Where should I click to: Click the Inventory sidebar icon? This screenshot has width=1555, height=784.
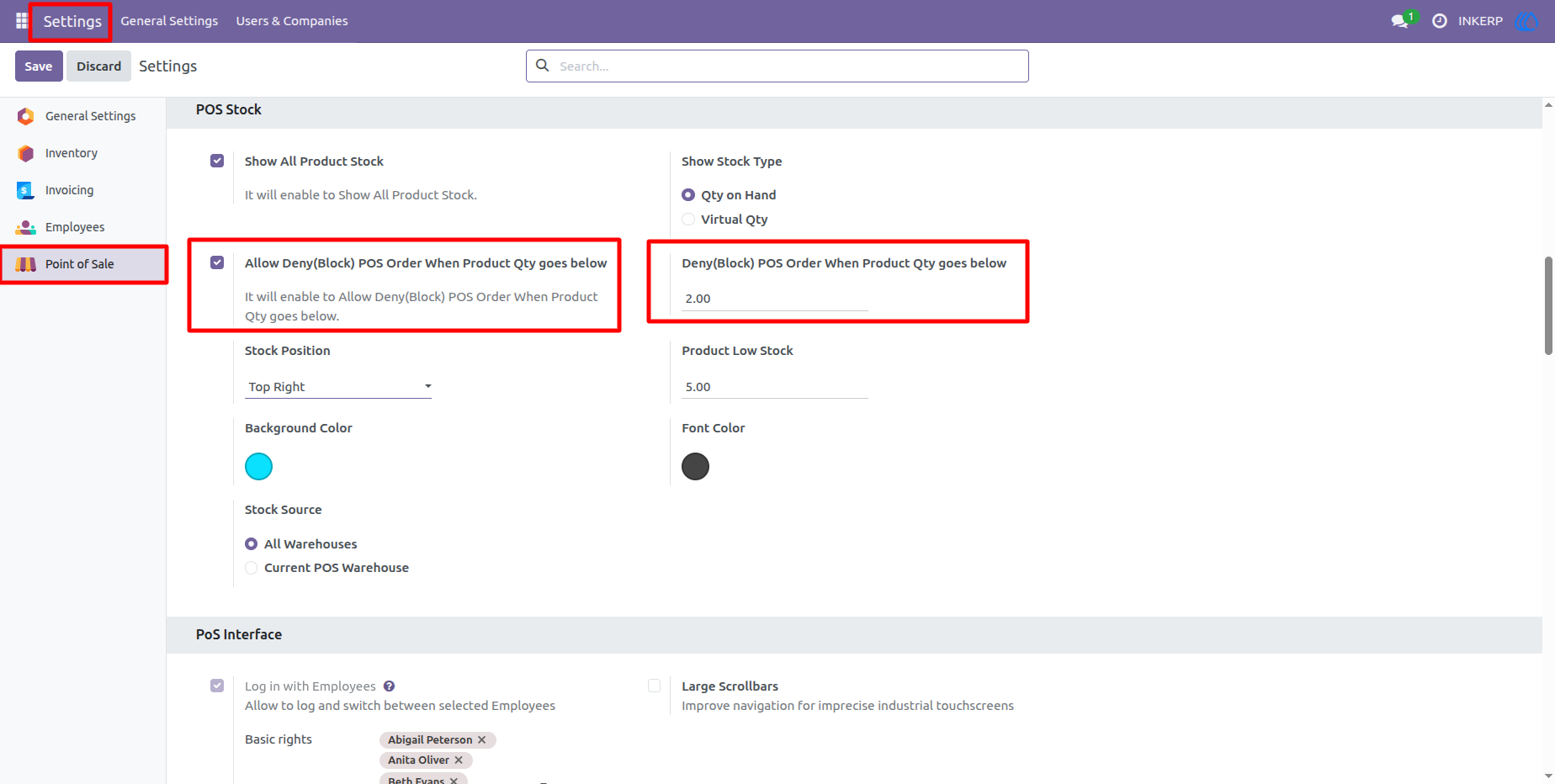(26, 153)
